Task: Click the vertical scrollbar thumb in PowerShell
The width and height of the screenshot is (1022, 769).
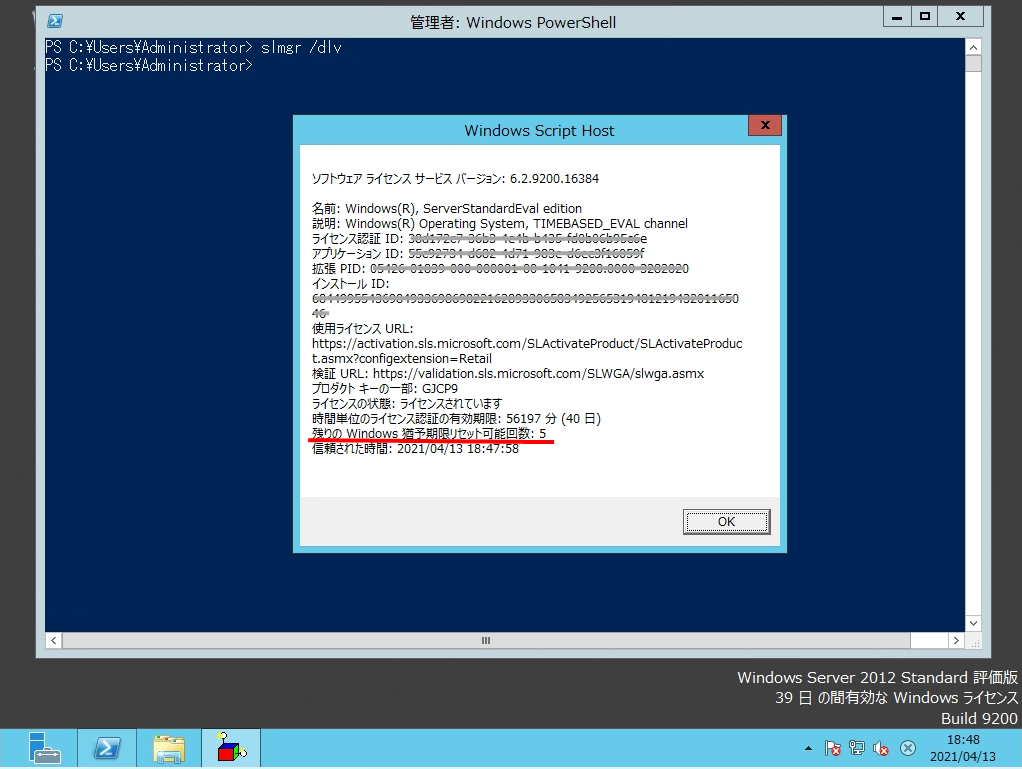Action: 973,63
